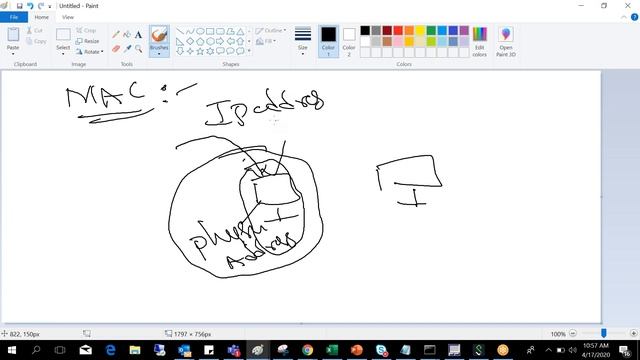Pick the Four-point star shape

(190, 51)
